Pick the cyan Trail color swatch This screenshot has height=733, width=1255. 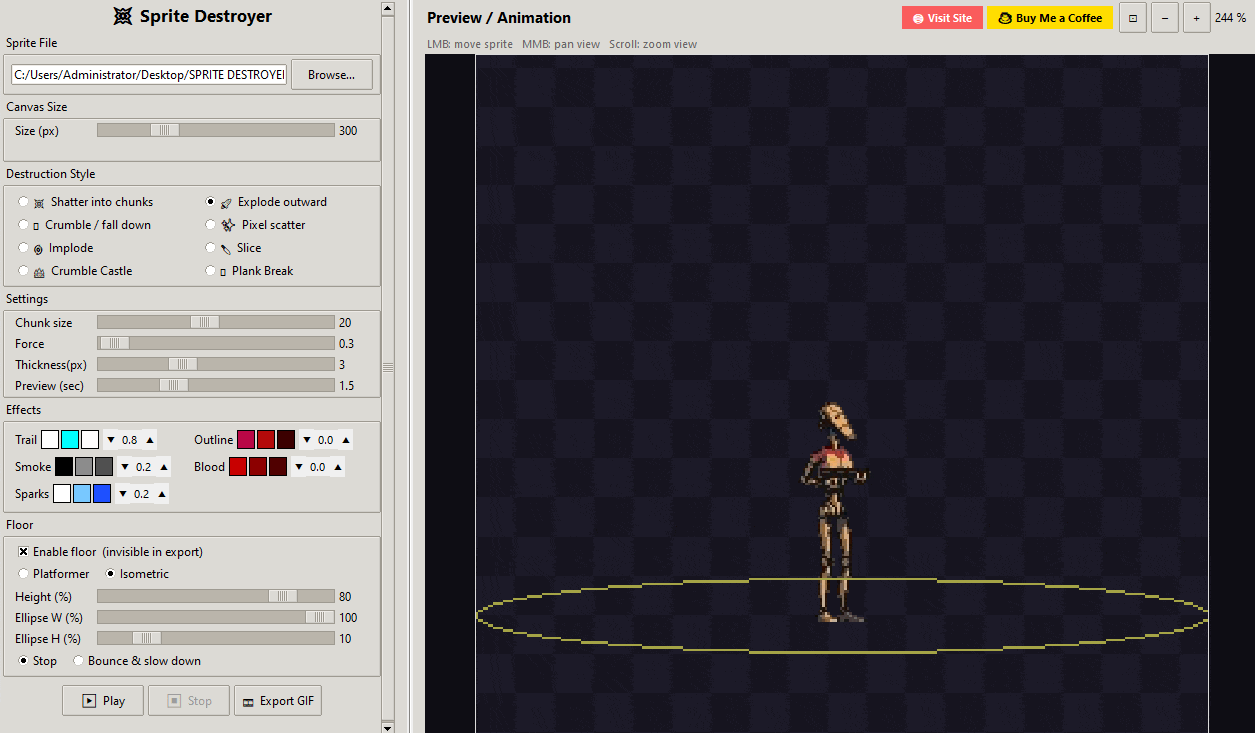click(x=70, y=440)
